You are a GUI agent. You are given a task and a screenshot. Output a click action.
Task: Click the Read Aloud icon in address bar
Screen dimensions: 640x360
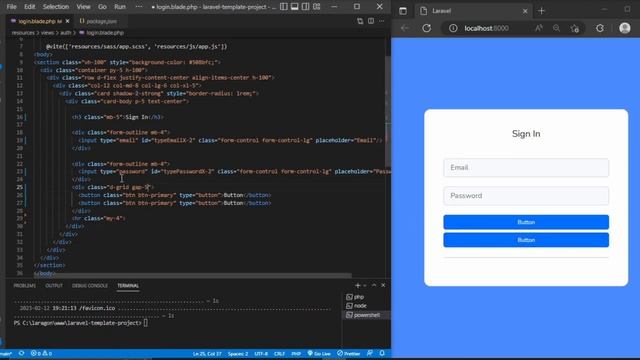point(539,28)
